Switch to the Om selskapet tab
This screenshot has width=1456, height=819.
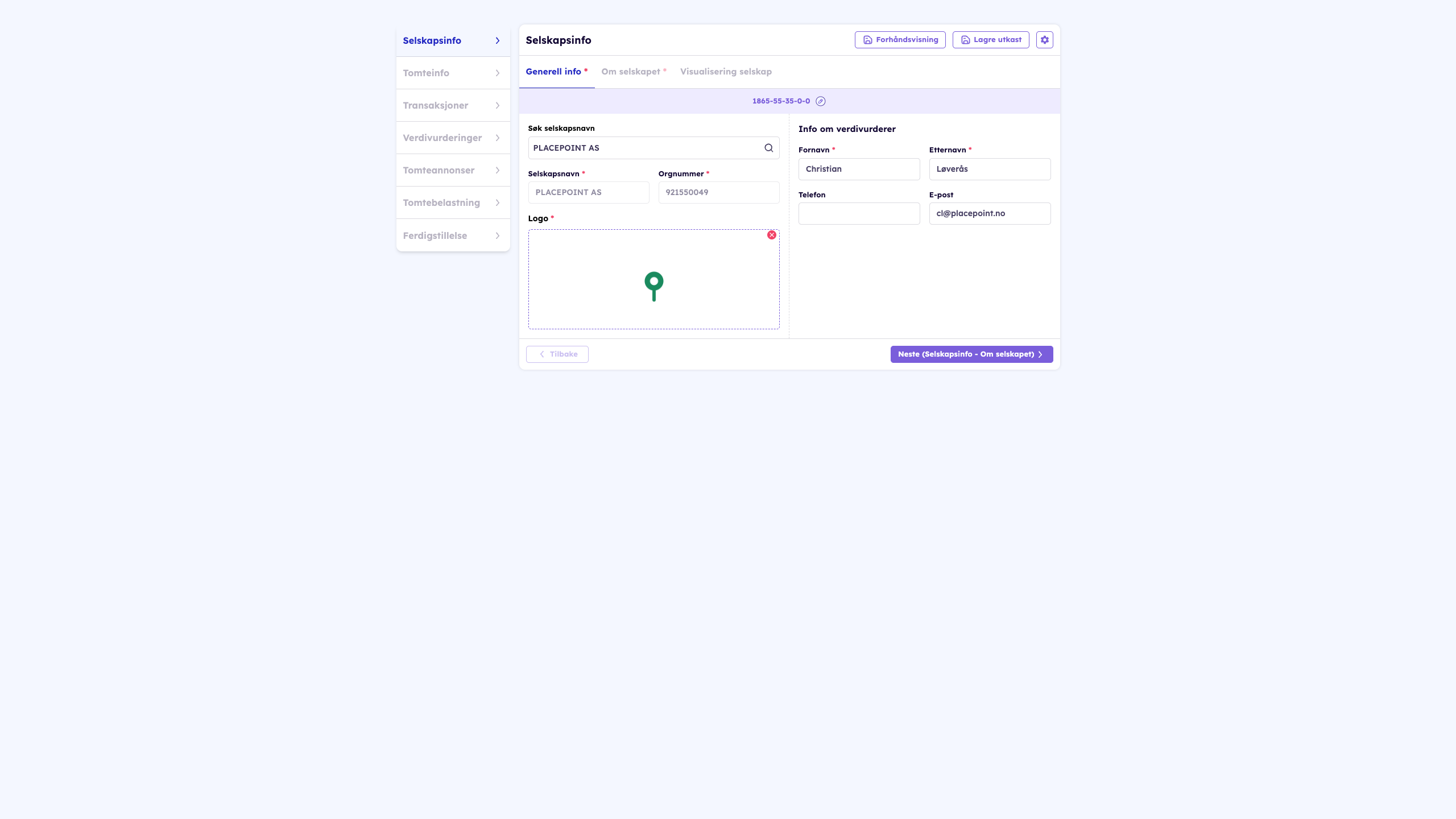[x=634, y=72]
